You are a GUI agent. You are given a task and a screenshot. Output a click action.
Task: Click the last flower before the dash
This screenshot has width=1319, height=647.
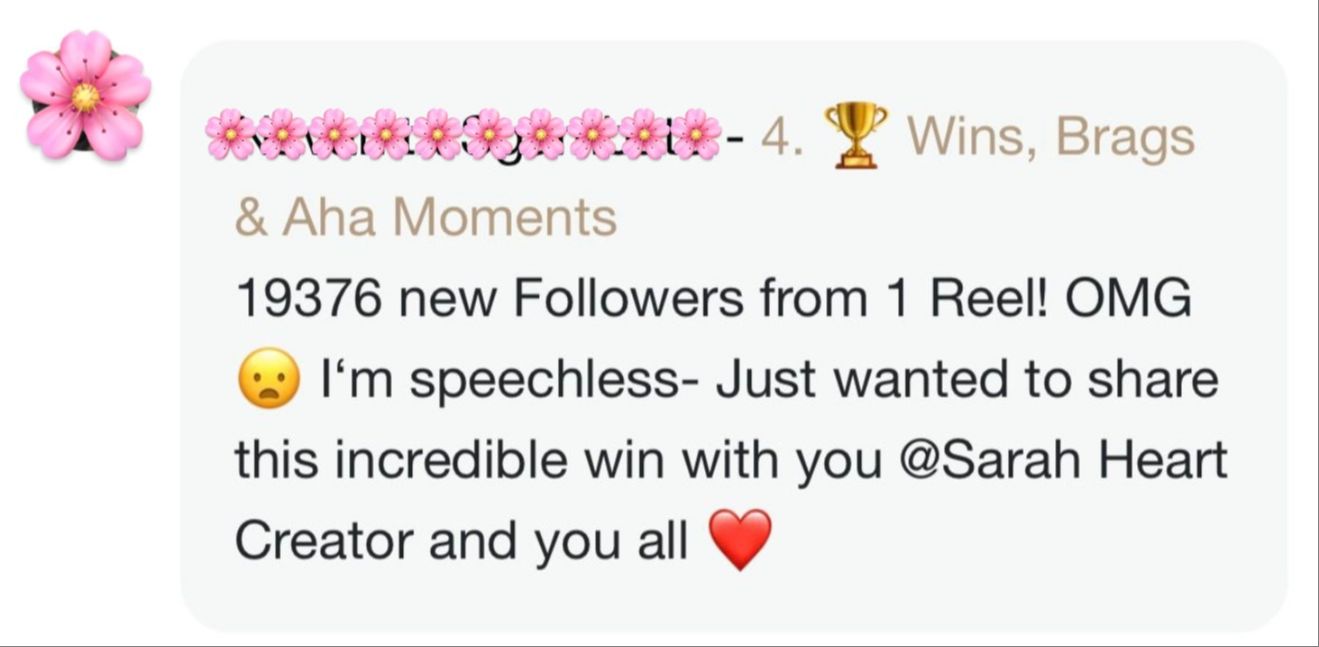click(696, 135)
